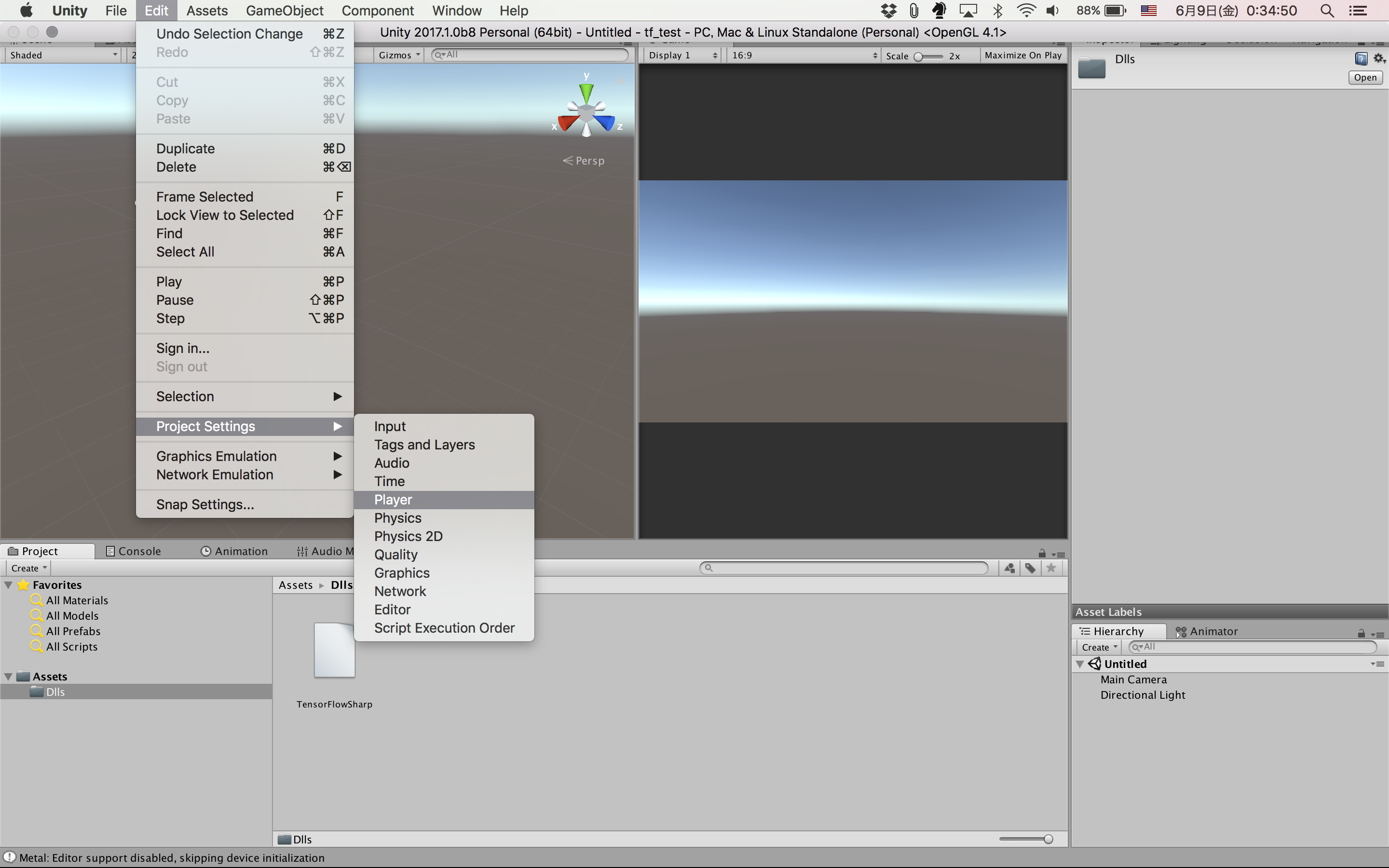Open the 16:9 aspect ratio dropdown
The height and width of the screenshot is (868, 1389).
[x=803, y=55]
